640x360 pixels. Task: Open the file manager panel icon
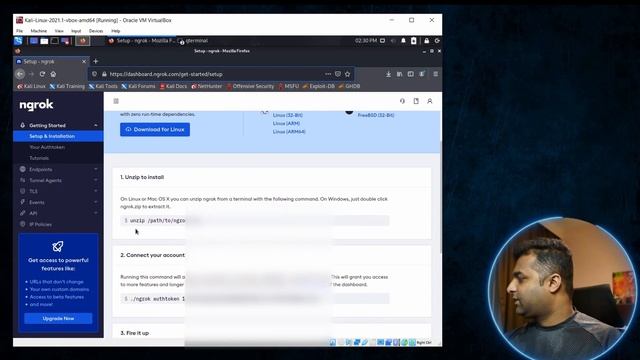click(x=44, y=41)
